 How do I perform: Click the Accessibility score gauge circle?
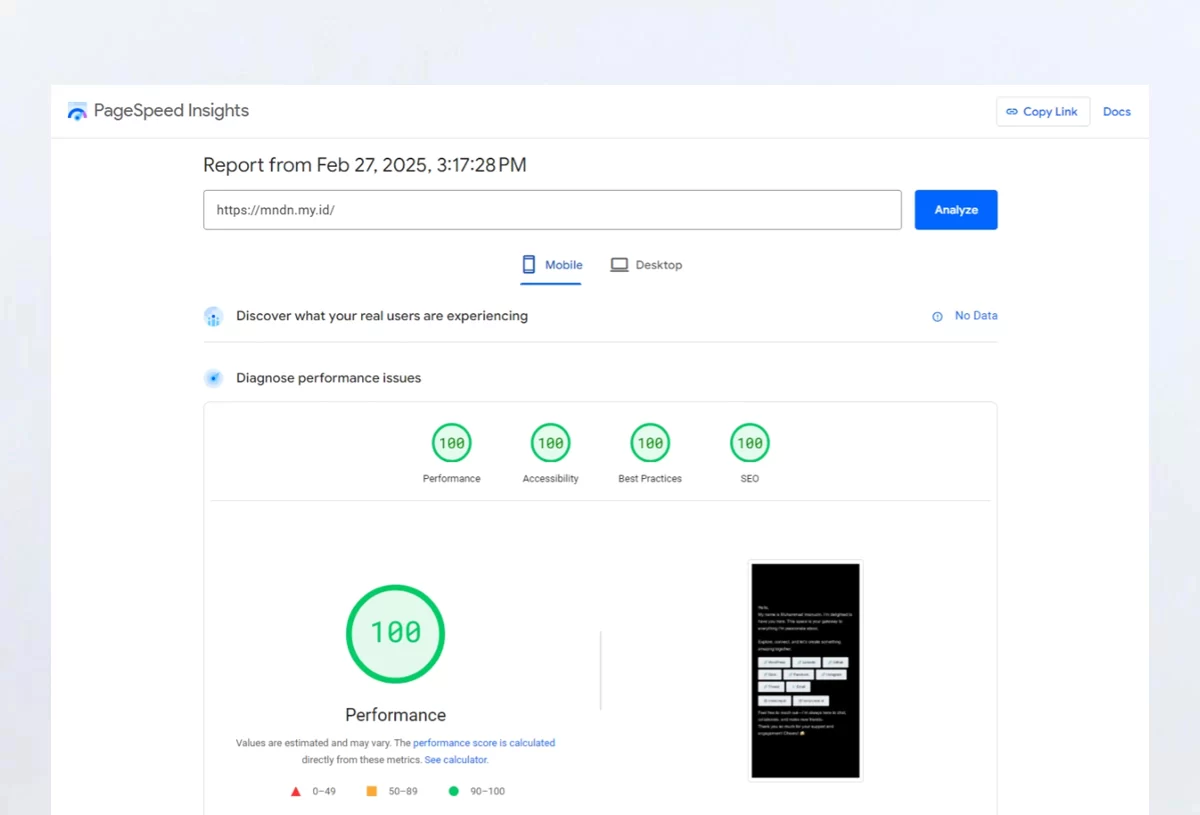click(550, 443)
